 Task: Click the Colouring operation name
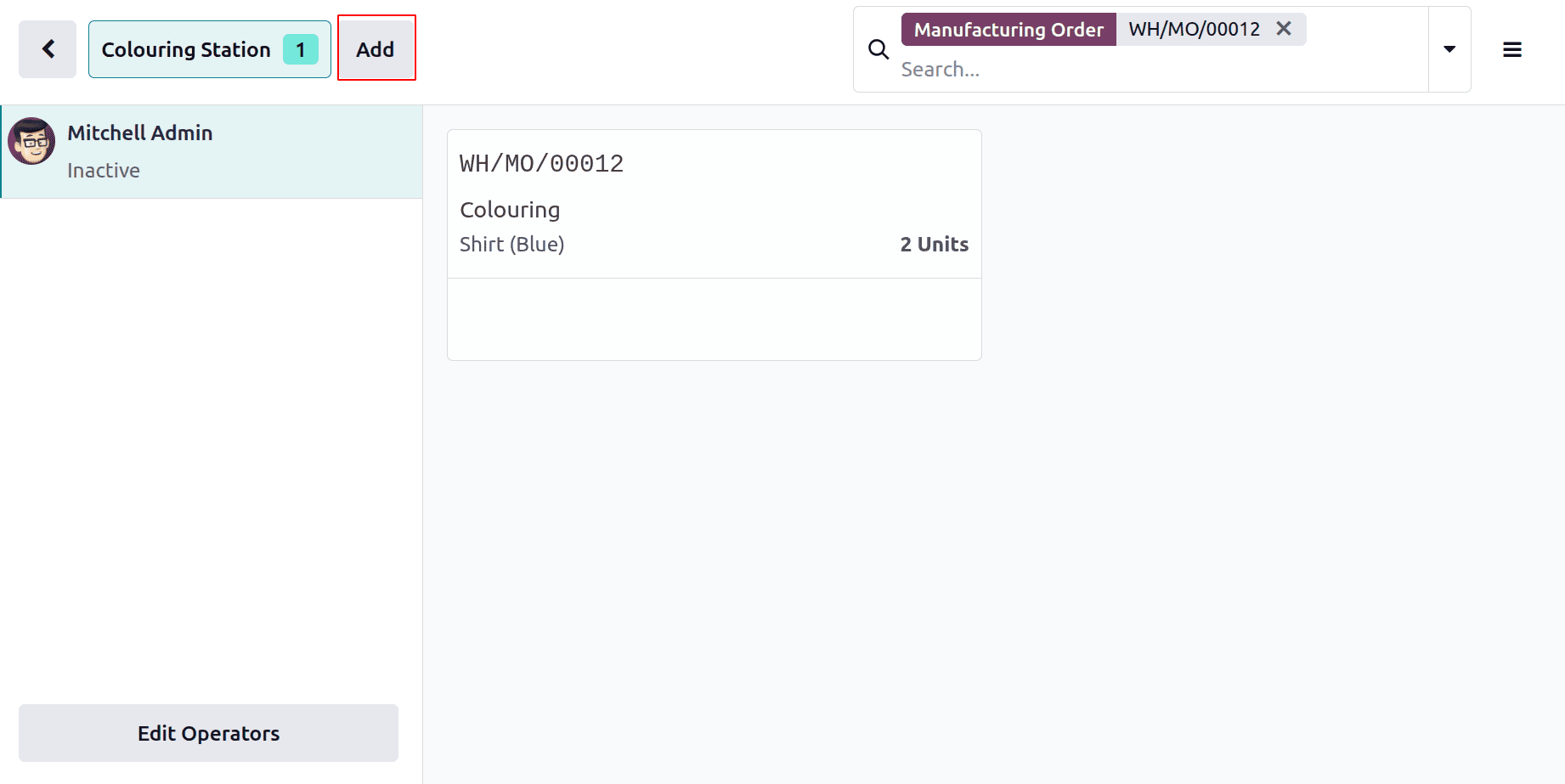click(x=510, y=210)
